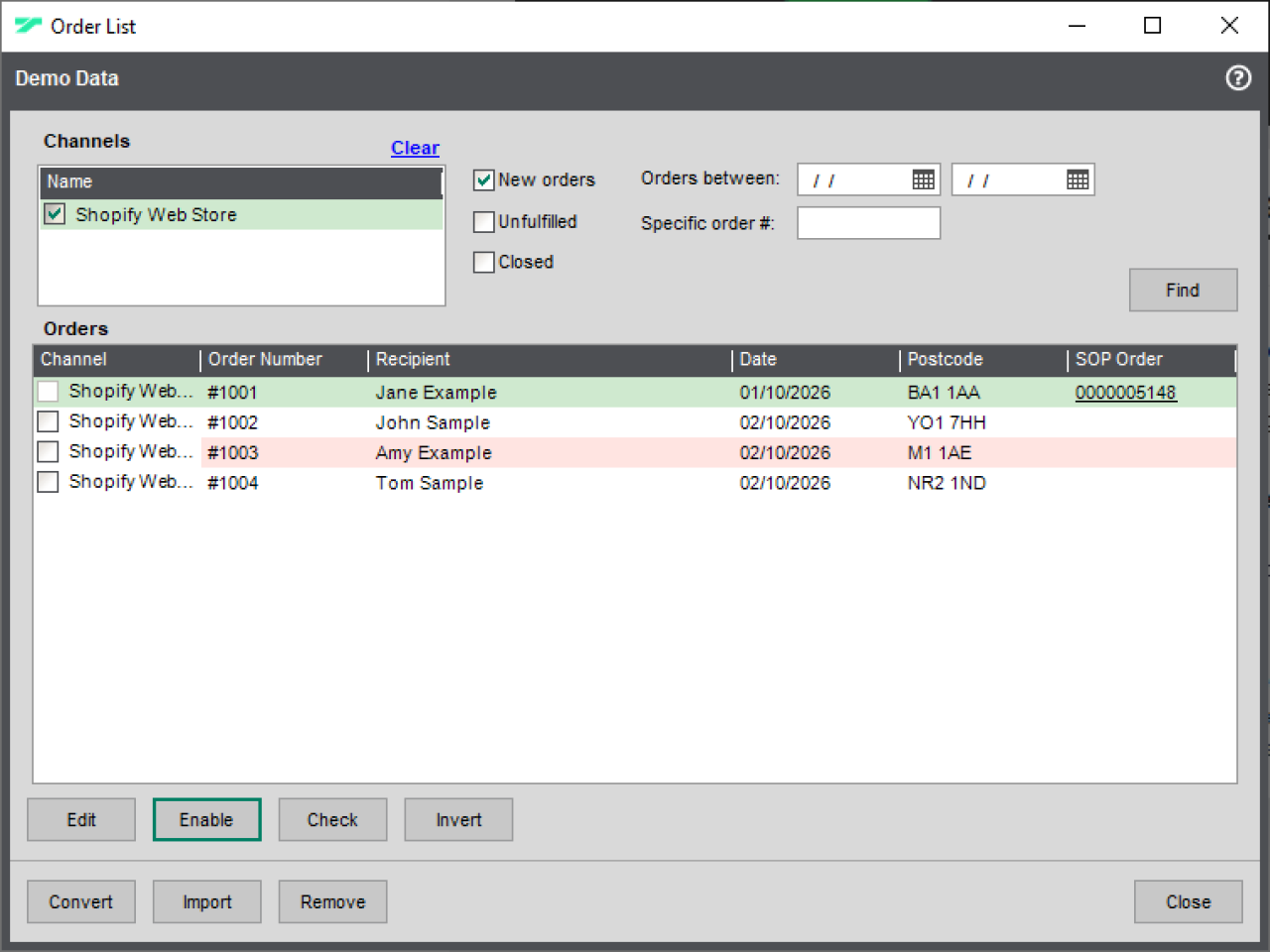Sort by the Postcode column header
The width and height of the screenshot is (1270, 952).
(x=983, y=360)
